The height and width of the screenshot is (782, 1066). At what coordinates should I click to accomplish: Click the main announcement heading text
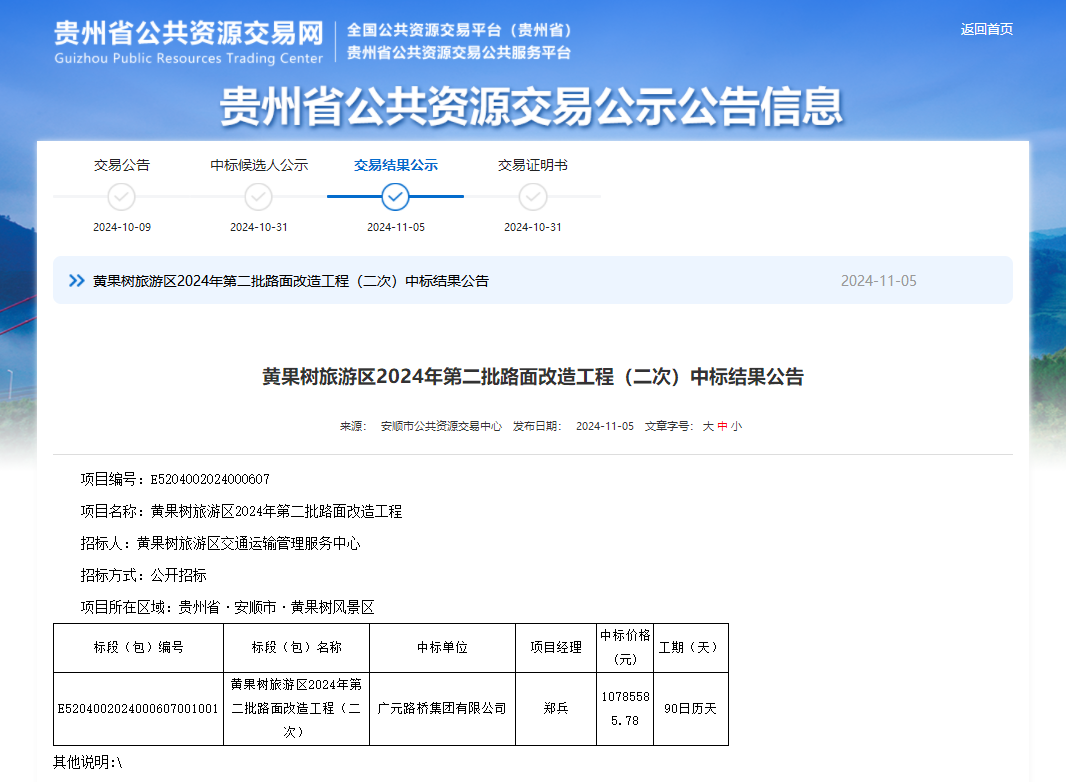(532, 377)
